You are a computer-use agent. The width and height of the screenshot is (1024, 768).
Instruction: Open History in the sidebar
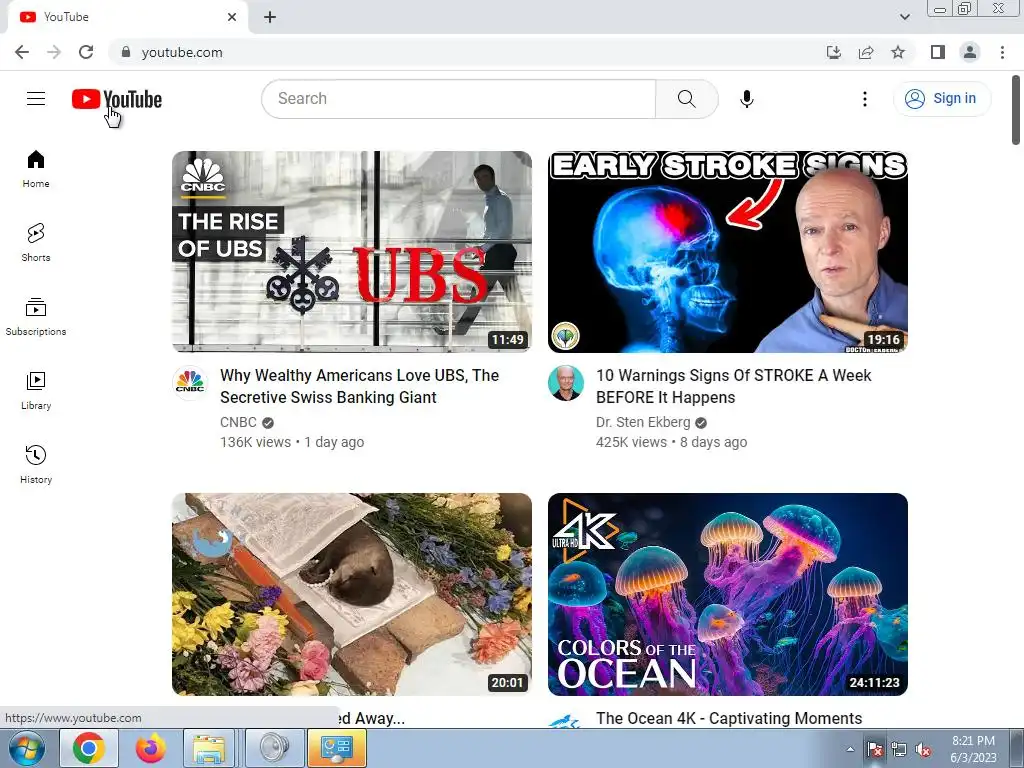[x=36, y=464]
